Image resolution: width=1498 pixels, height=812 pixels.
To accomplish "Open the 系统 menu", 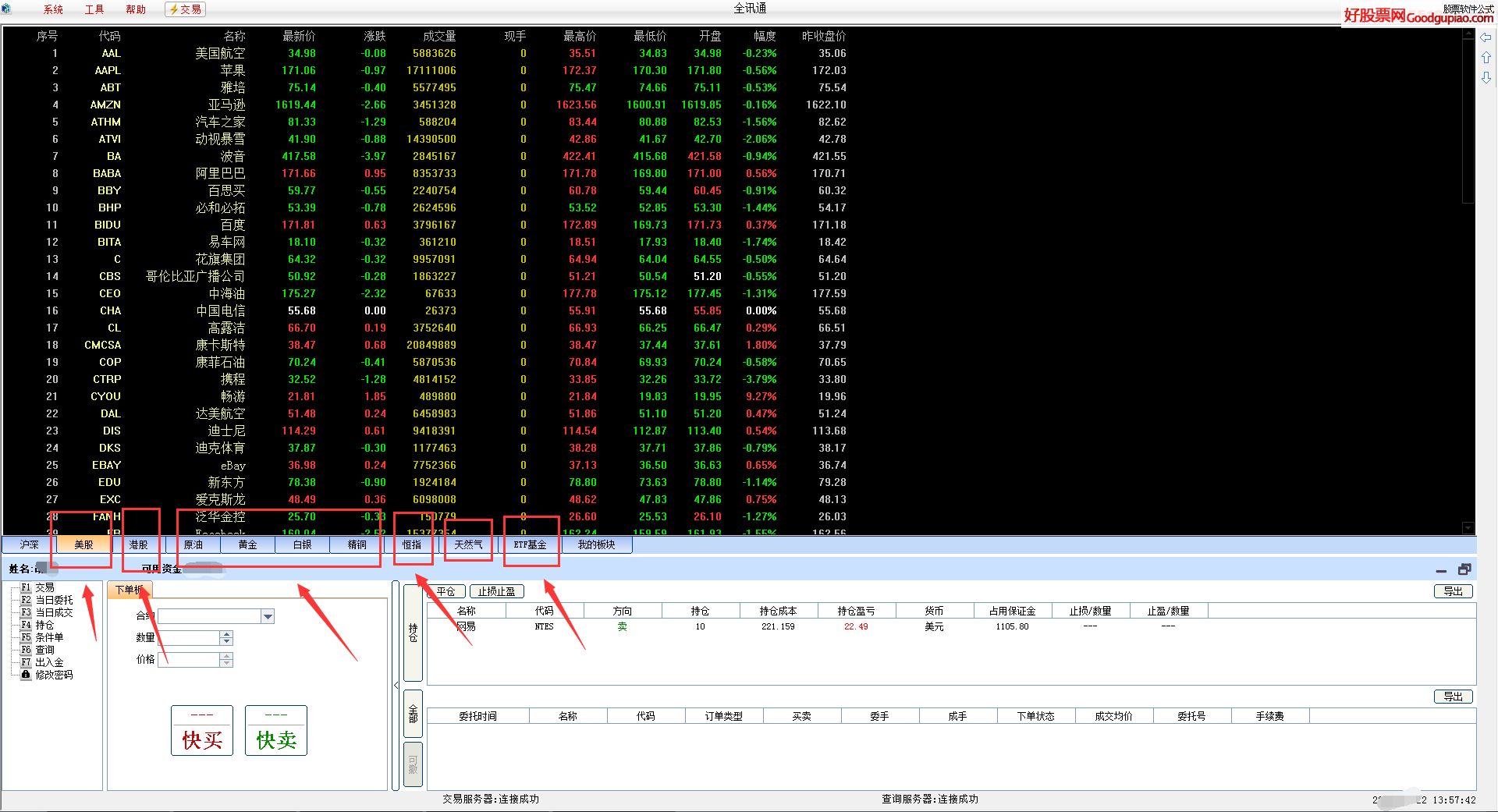I will coord(53,9).
